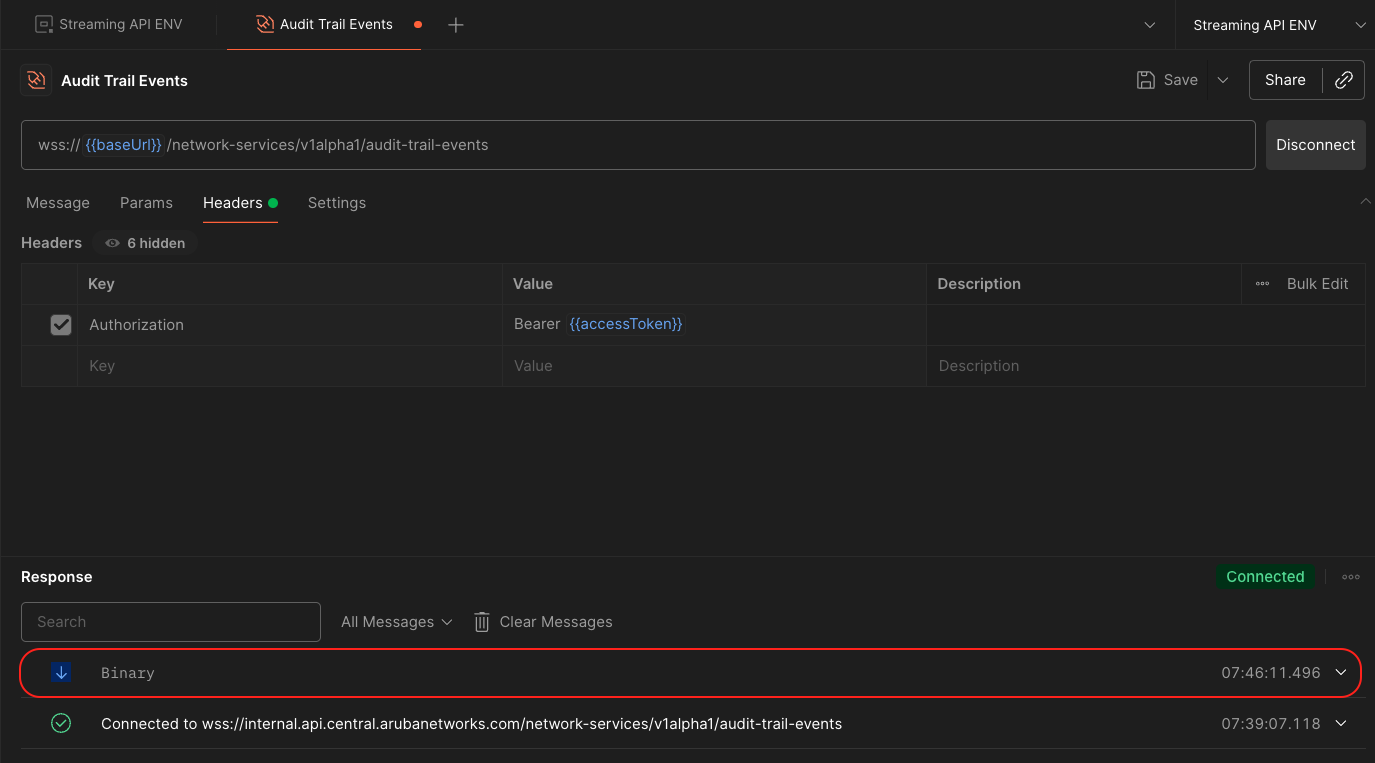This screenshot has height=763, width=1375.
Task: Click the WebSocket request icon beside title
Action: click(x=36, y=80)
